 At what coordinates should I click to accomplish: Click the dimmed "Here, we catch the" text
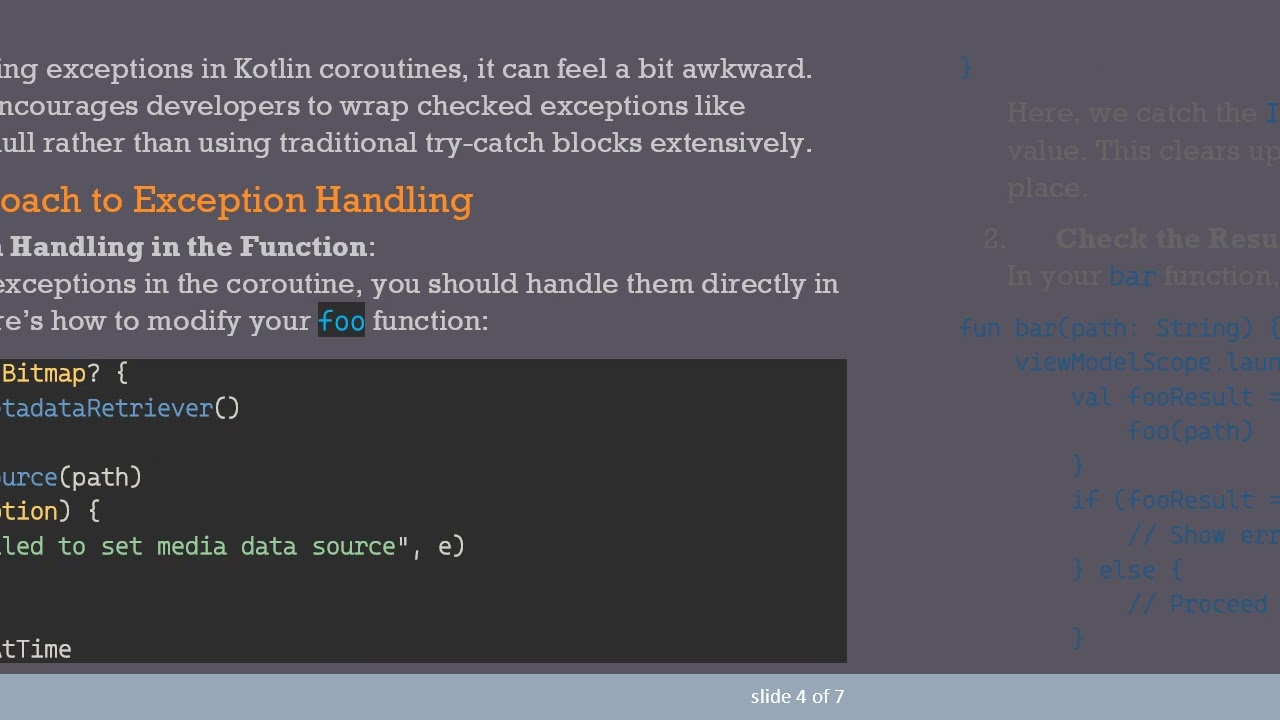(x=1132, y=113)
